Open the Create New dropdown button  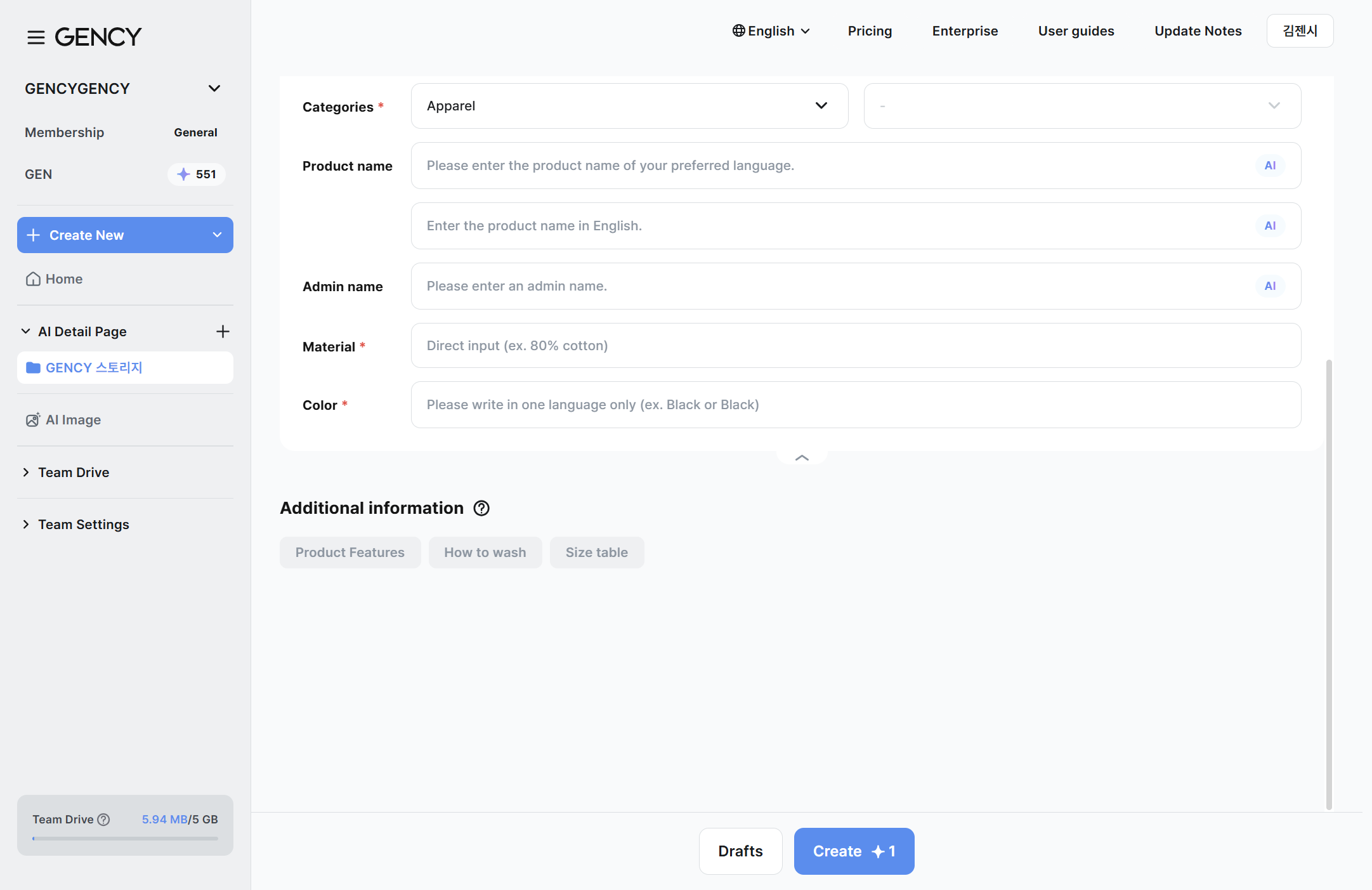pyautogui.click(x=125, y=235)
